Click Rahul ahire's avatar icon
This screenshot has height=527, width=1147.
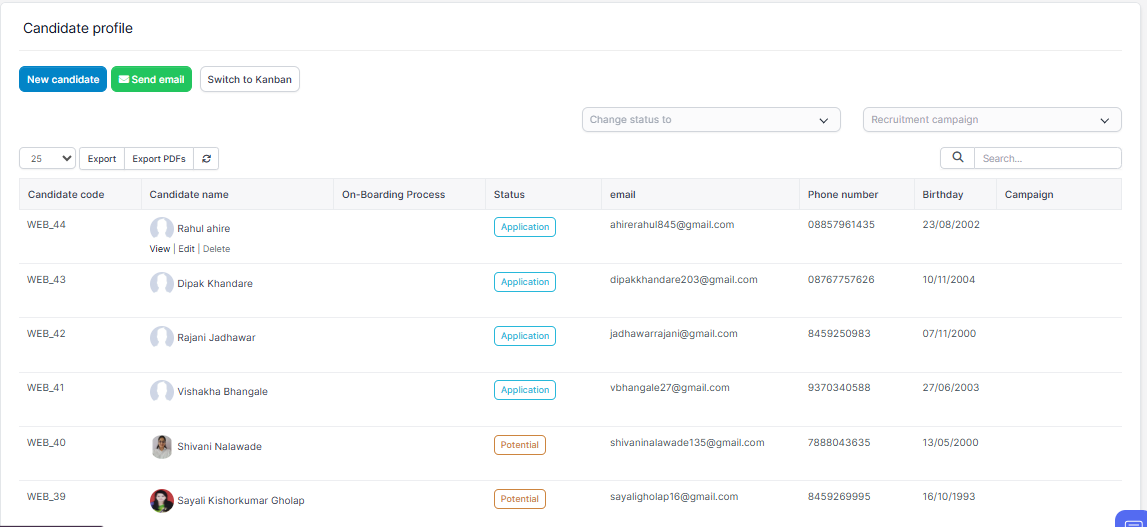tap(162, 228)
